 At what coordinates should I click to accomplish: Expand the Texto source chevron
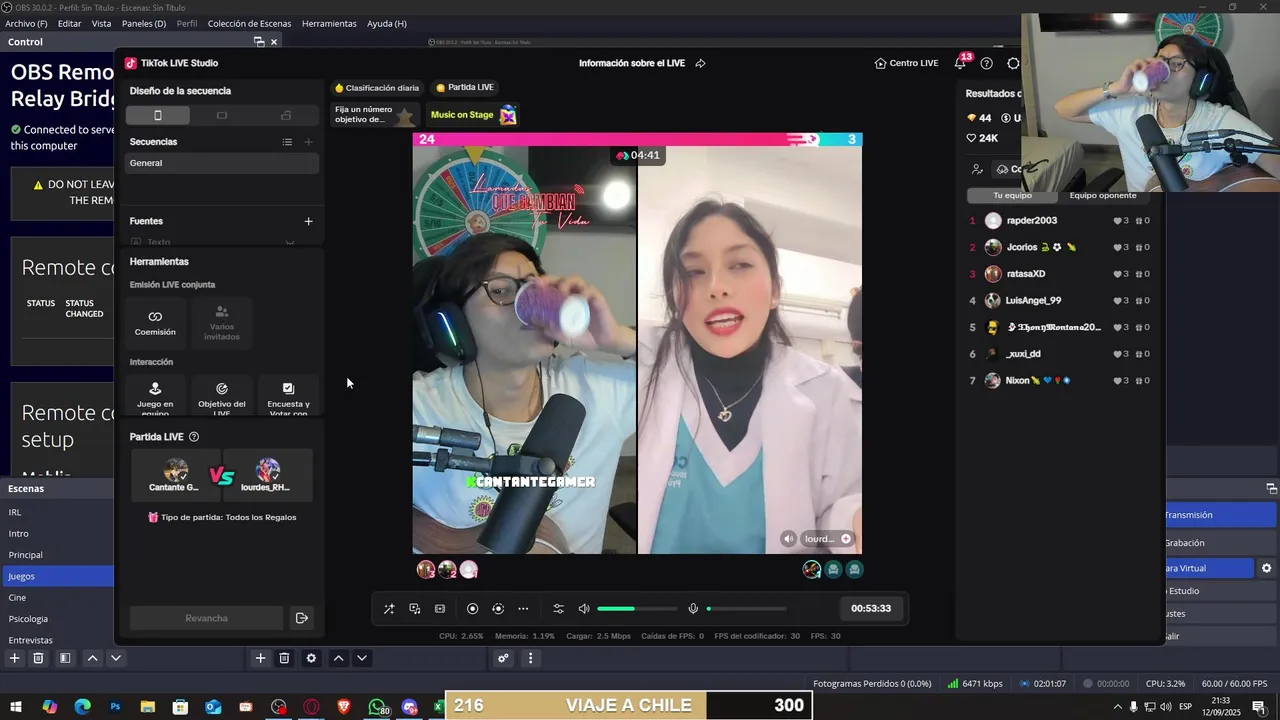[290, 242]
